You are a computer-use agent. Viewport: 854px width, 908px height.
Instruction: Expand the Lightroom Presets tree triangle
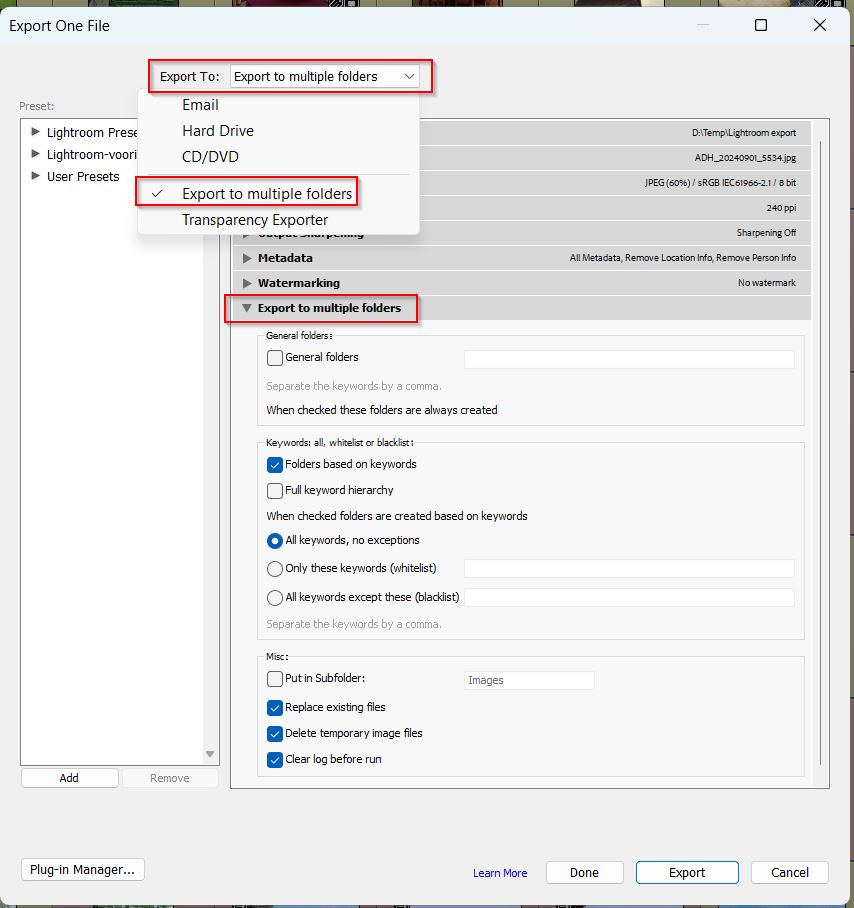[36, 132]
